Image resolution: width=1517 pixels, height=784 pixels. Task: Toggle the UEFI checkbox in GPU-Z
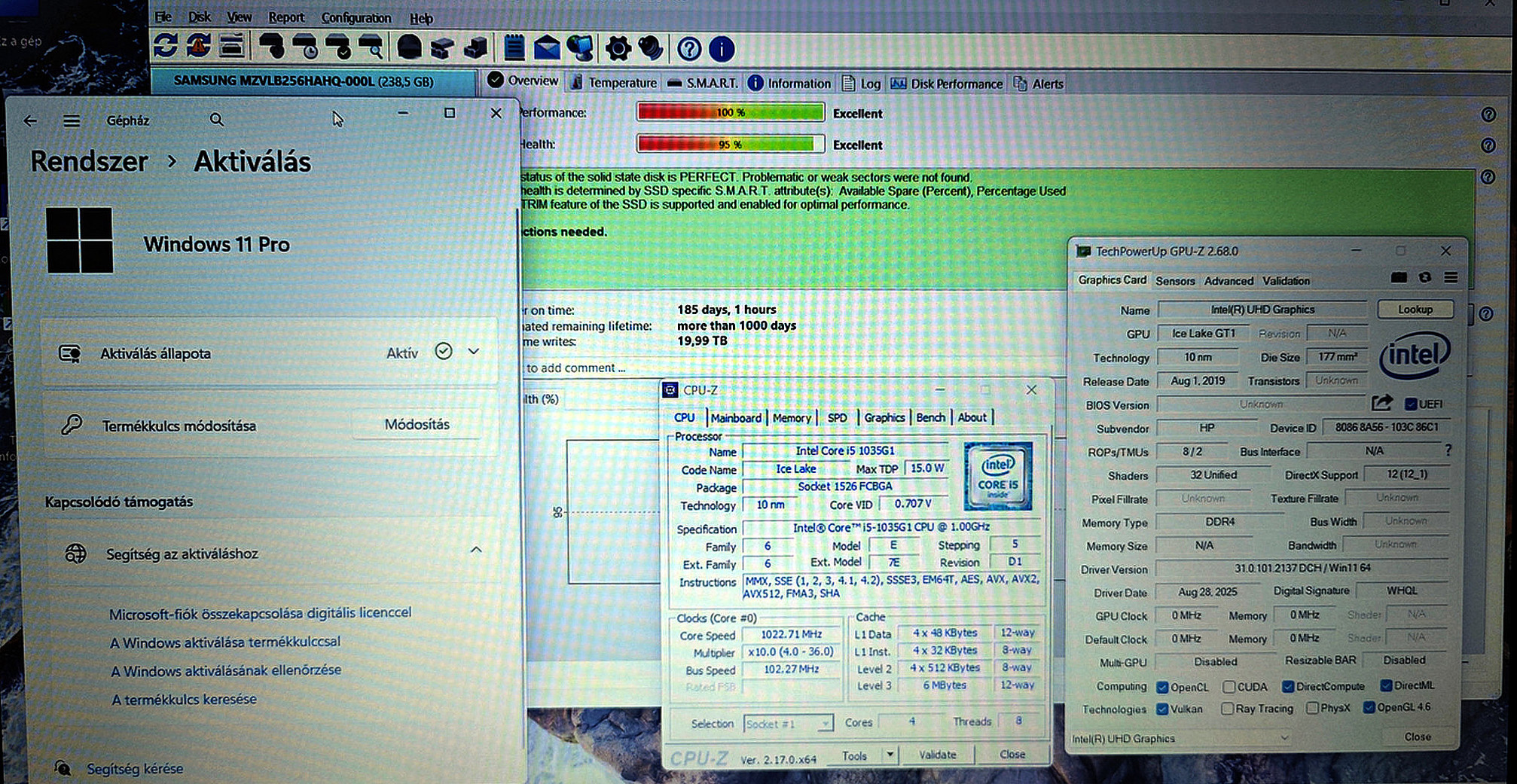click(1411, 404)
